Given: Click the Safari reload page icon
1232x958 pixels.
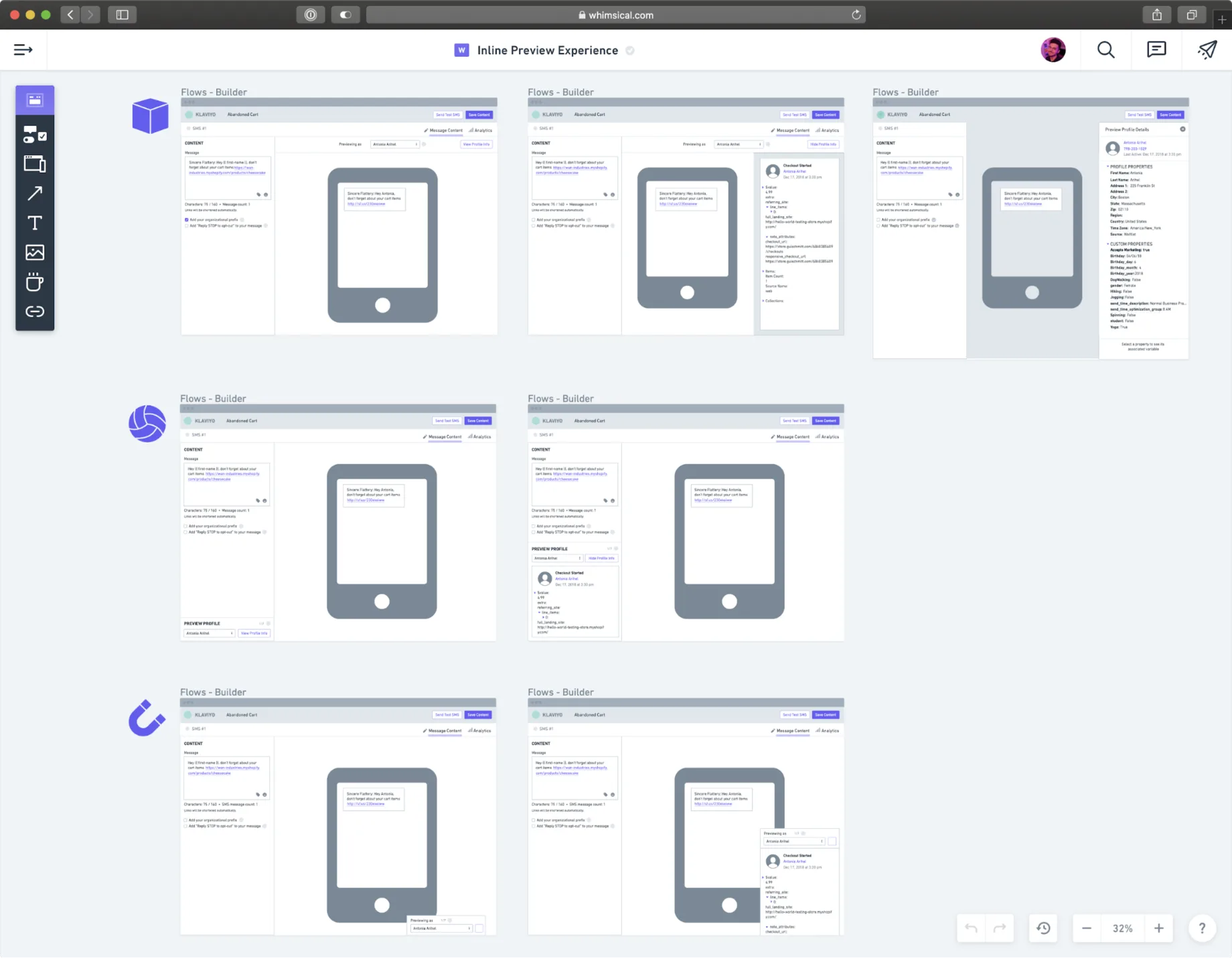Looking at the screenshot, I should pyautogui.click(x=856, y=15).
